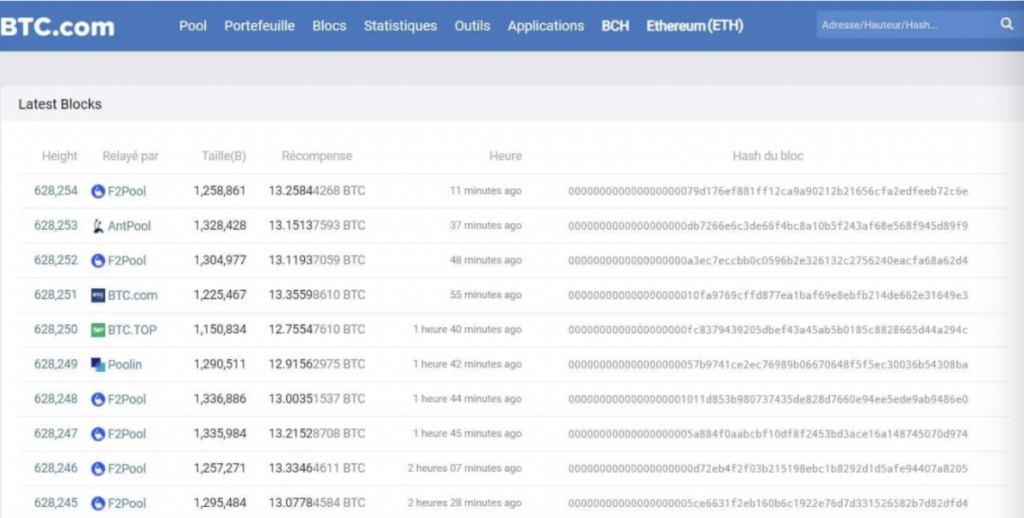Image resolution: width=1024 pixels, height=518 pixels.
Task: Focus the Adresse/Hauteur/Hash search field
Action: [900, 24]
